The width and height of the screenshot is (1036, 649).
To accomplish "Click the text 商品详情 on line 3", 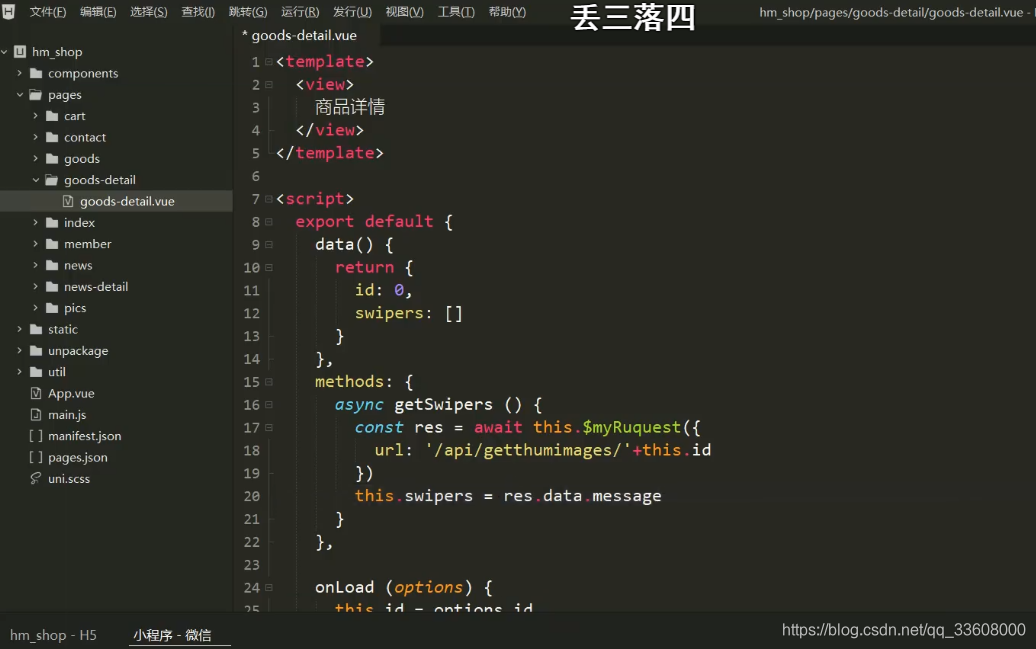I will pos(350,107).
